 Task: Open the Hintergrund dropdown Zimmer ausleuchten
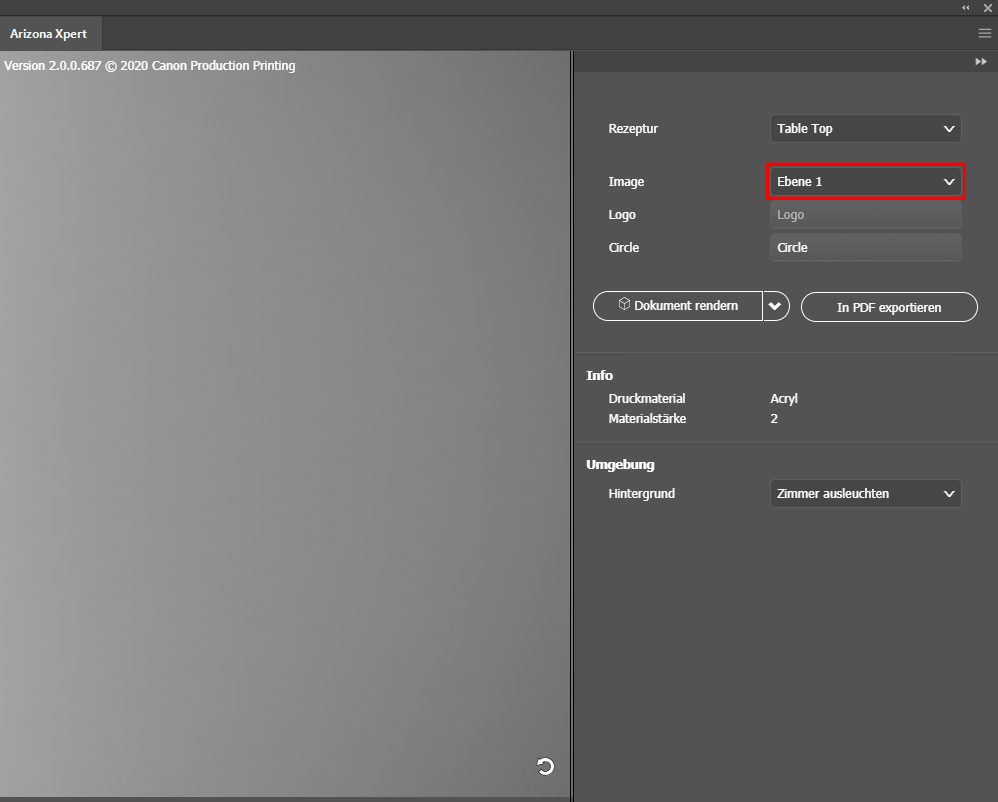[866, 494]
